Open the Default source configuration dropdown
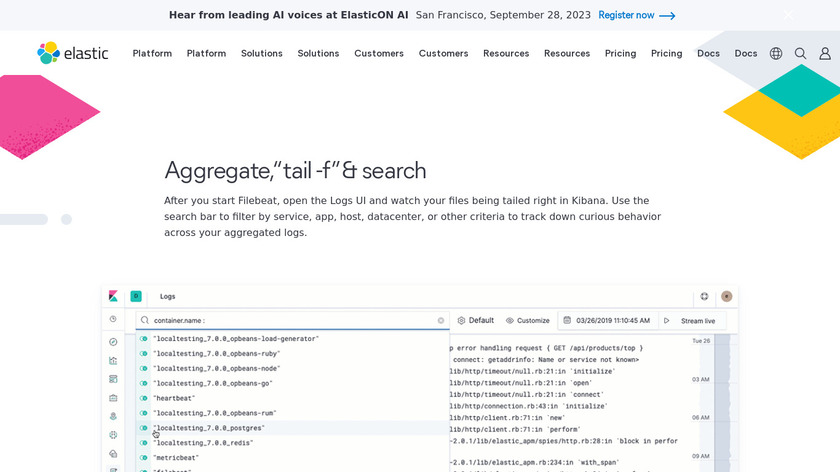840x472 pixels. [x=476, y=321]
